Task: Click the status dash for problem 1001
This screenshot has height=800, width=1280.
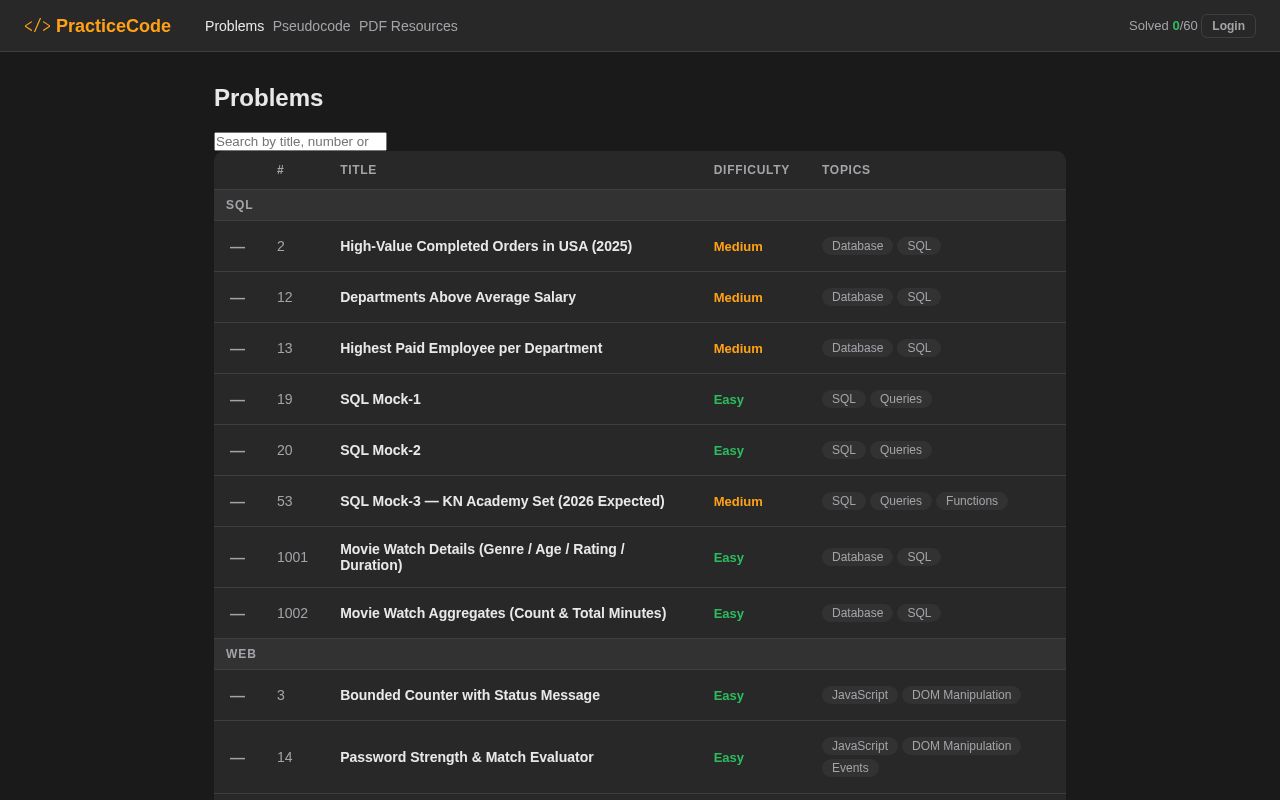Action: (x=237, y=558)
